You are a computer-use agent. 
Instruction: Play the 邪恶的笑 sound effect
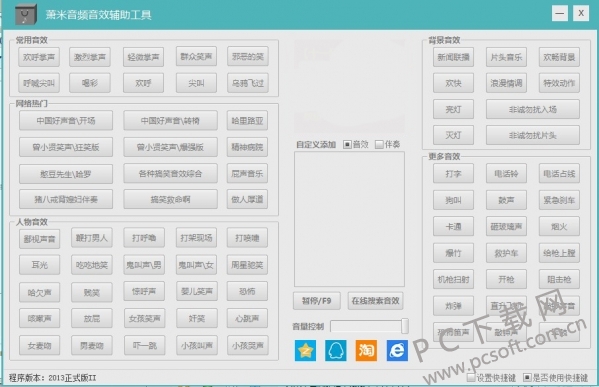point(248,57)
